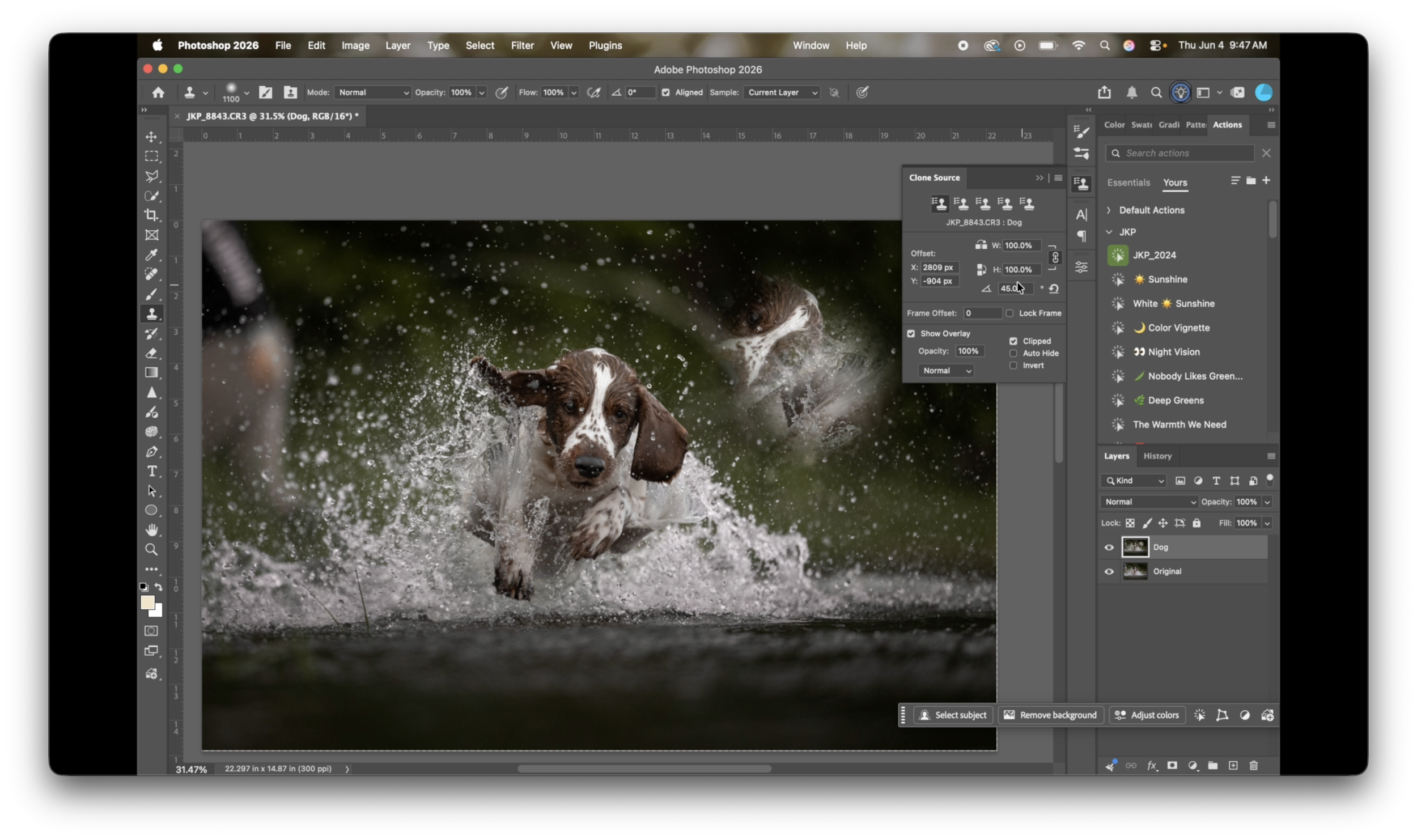Enable Auto Hide overlay
This screenshot has height=840, width=1417.
coord(1013,353)
